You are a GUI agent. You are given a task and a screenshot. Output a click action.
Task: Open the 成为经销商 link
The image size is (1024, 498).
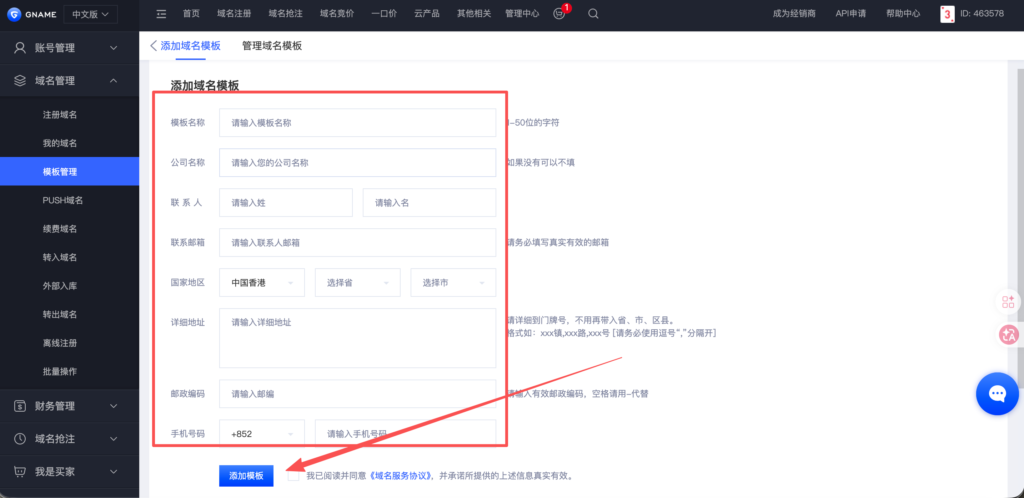(x=794, y=14)
